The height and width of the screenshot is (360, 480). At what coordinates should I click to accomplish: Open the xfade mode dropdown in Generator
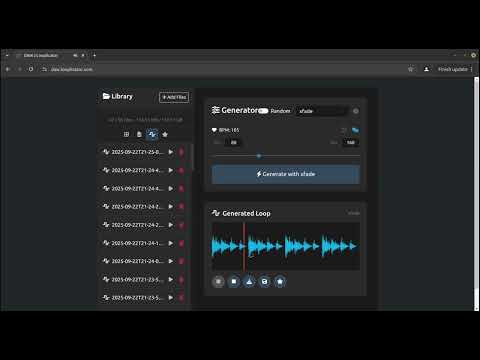pyautogui.click(x=322, y=111)
